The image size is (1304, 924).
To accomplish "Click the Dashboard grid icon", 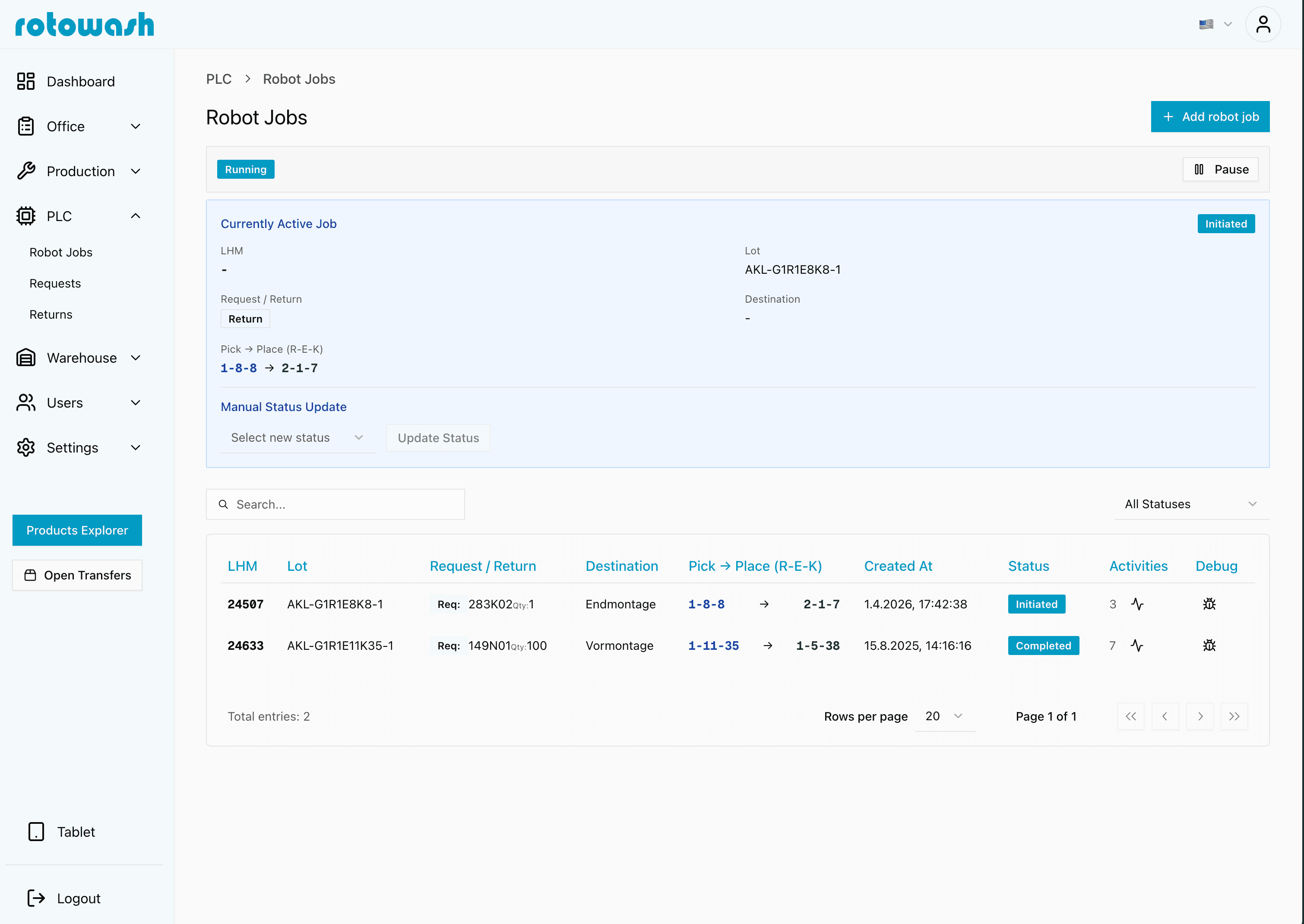I will (25, 81).
